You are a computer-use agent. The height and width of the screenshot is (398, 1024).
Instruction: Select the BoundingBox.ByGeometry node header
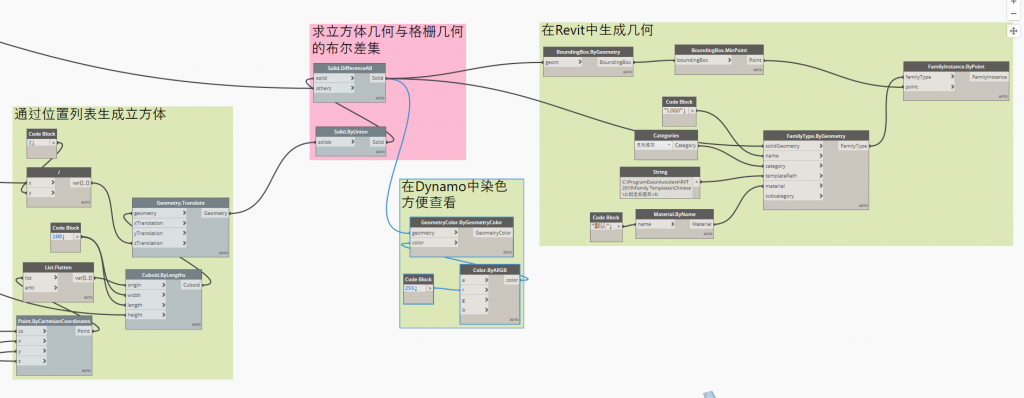[588, 52]
